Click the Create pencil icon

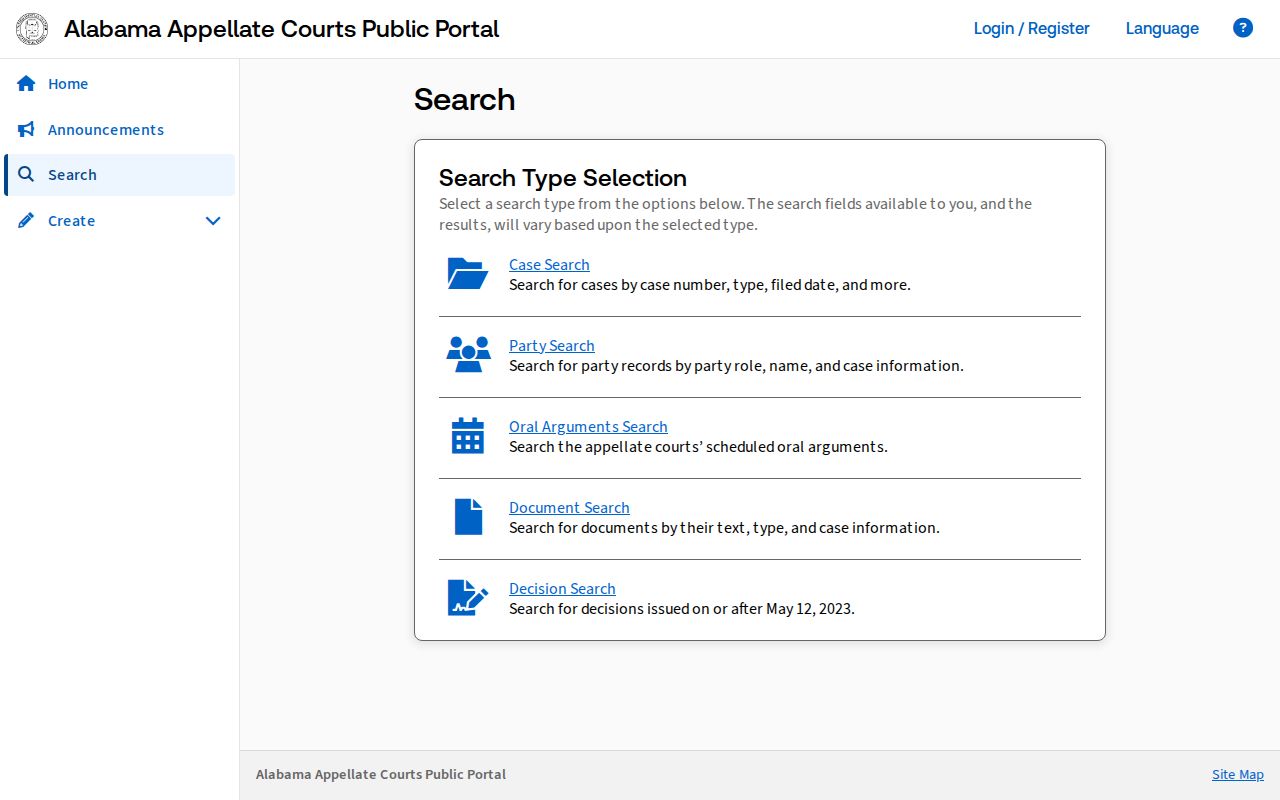[x=26, y=221]
